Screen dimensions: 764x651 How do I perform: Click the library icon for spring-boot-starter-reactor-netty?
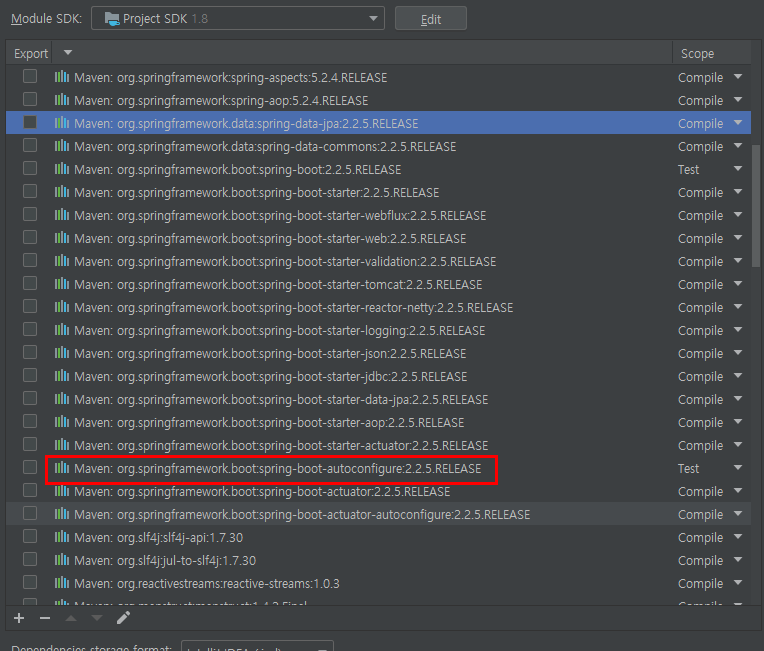(x=62, y=306)
